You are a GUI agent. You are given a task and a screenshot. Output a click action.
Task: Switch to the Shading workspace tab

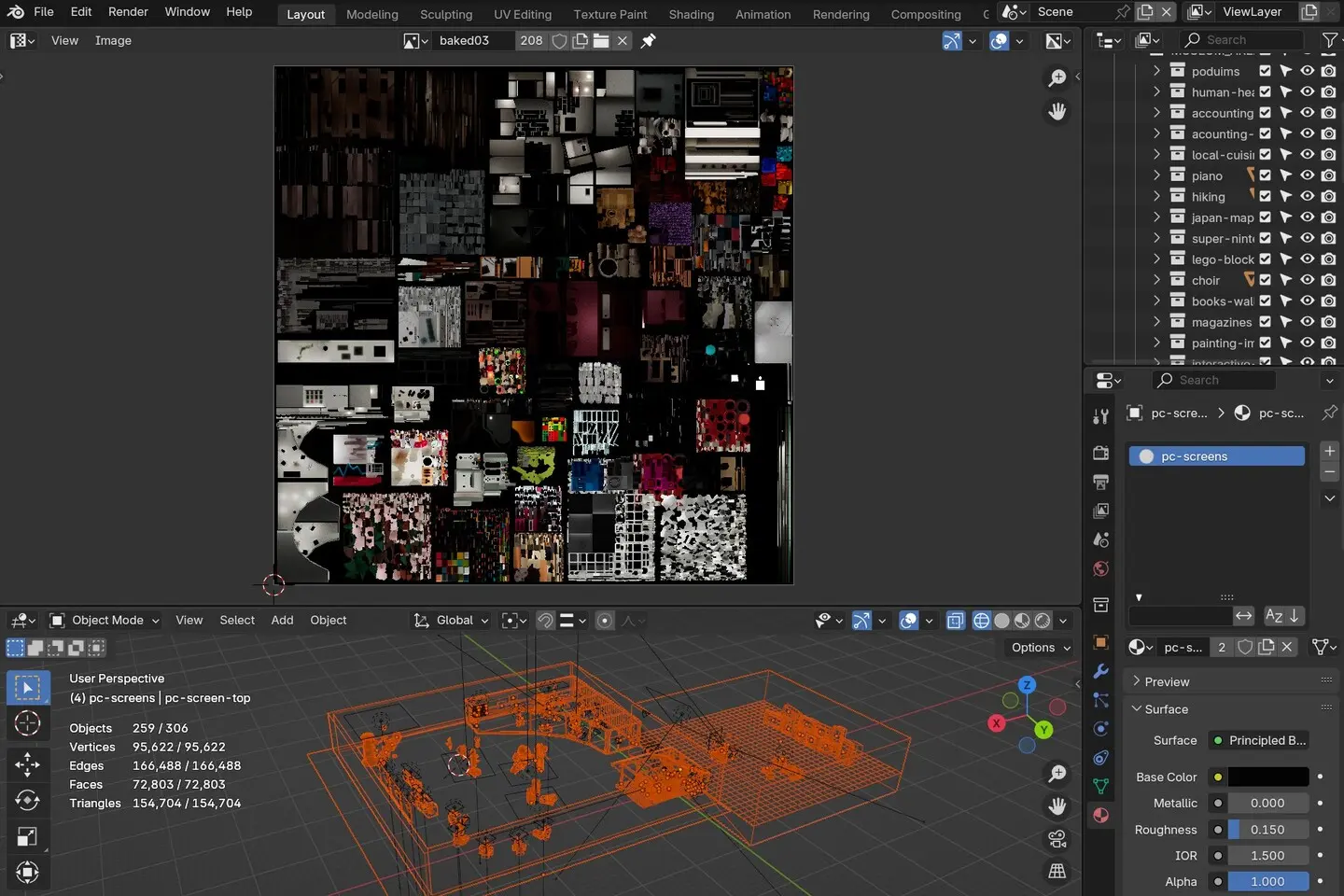coord(691,14)
